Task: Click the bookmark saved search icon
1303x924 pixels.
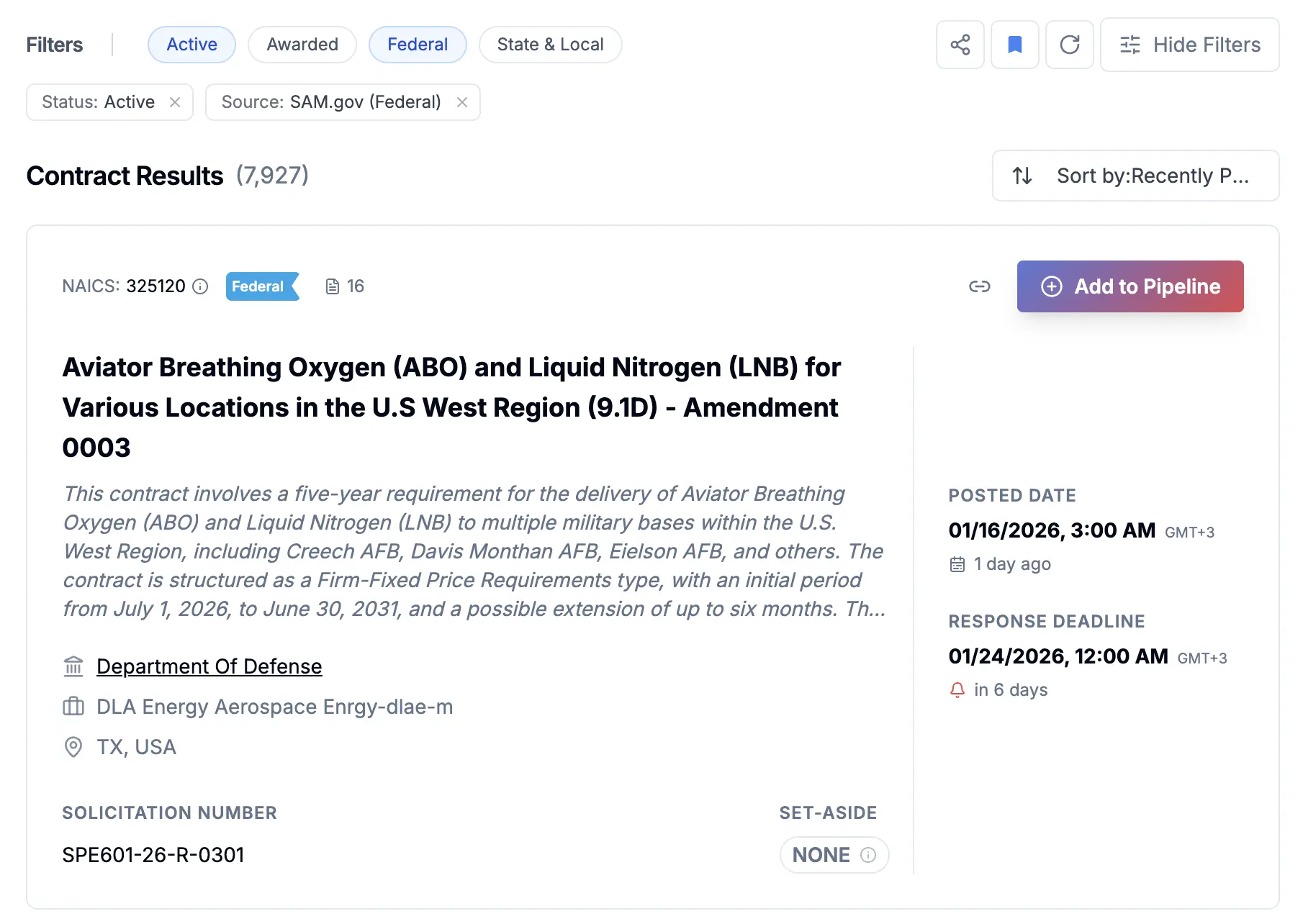Action: 1014,45
